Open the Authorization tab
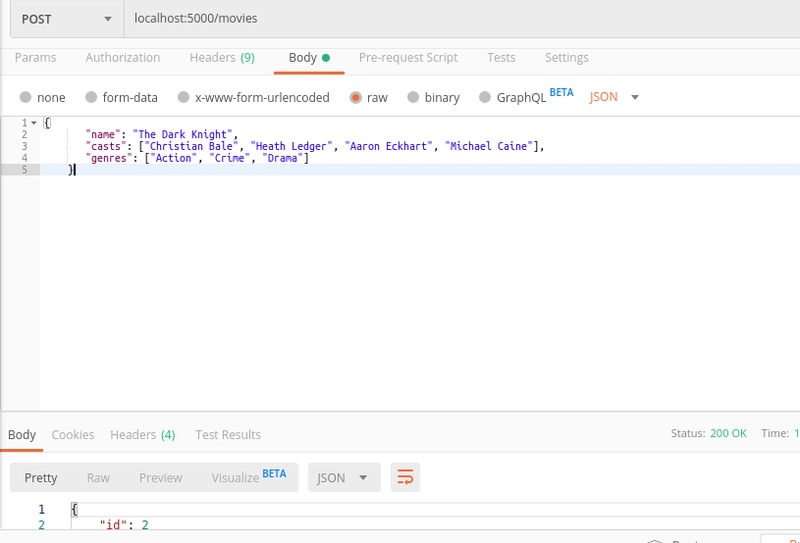 (x=122, y=58)
